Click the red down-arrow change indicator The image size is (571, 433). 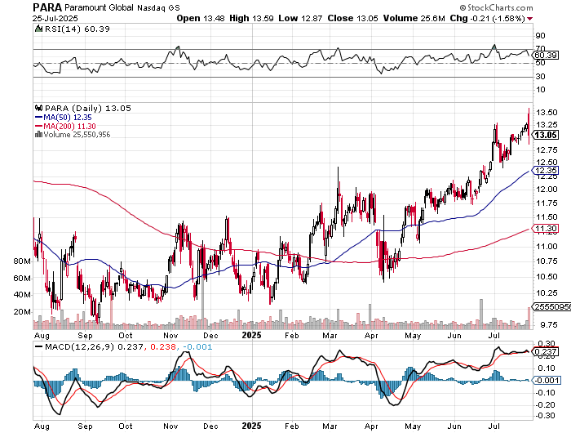coord(530,19)
